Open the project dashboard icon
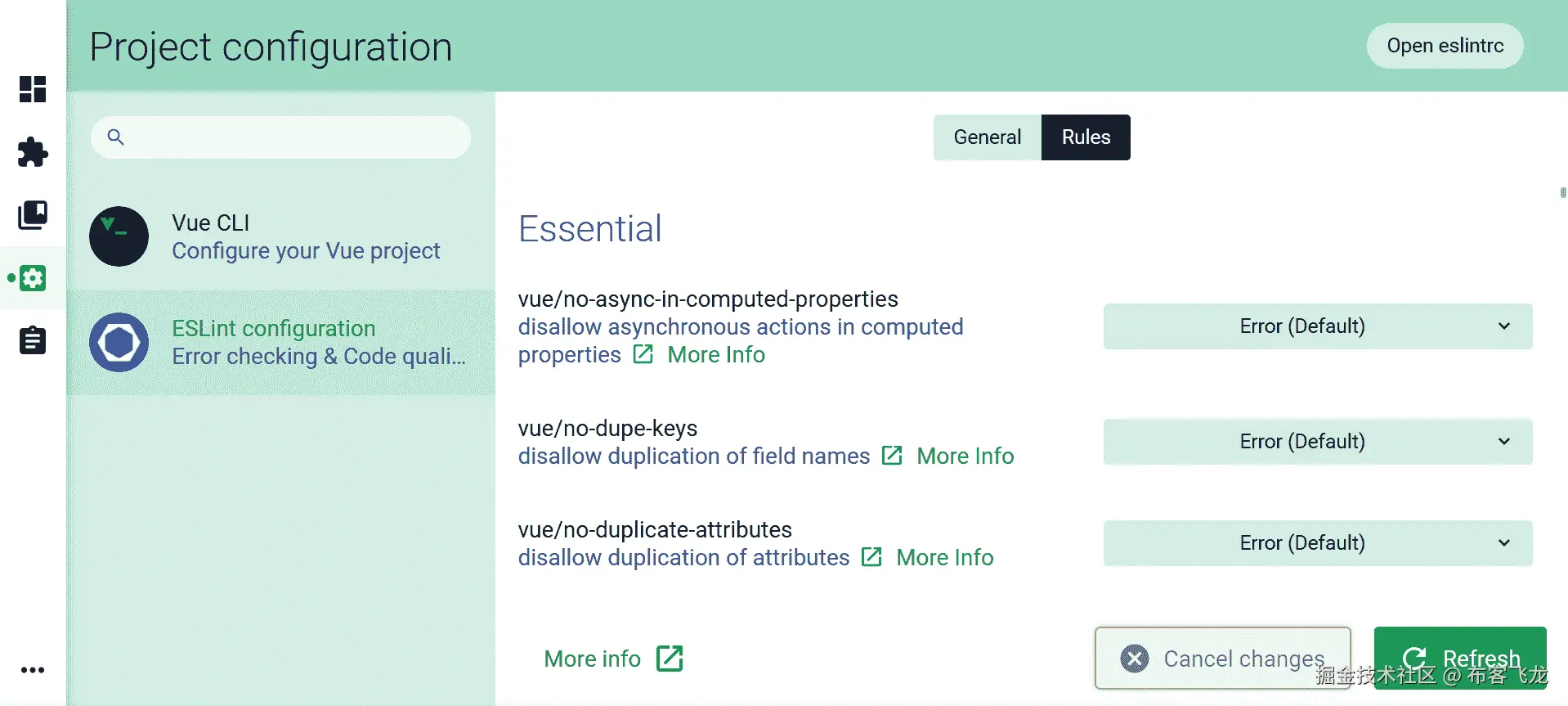Screen dimensions: 1568x706 pos(33,89)
